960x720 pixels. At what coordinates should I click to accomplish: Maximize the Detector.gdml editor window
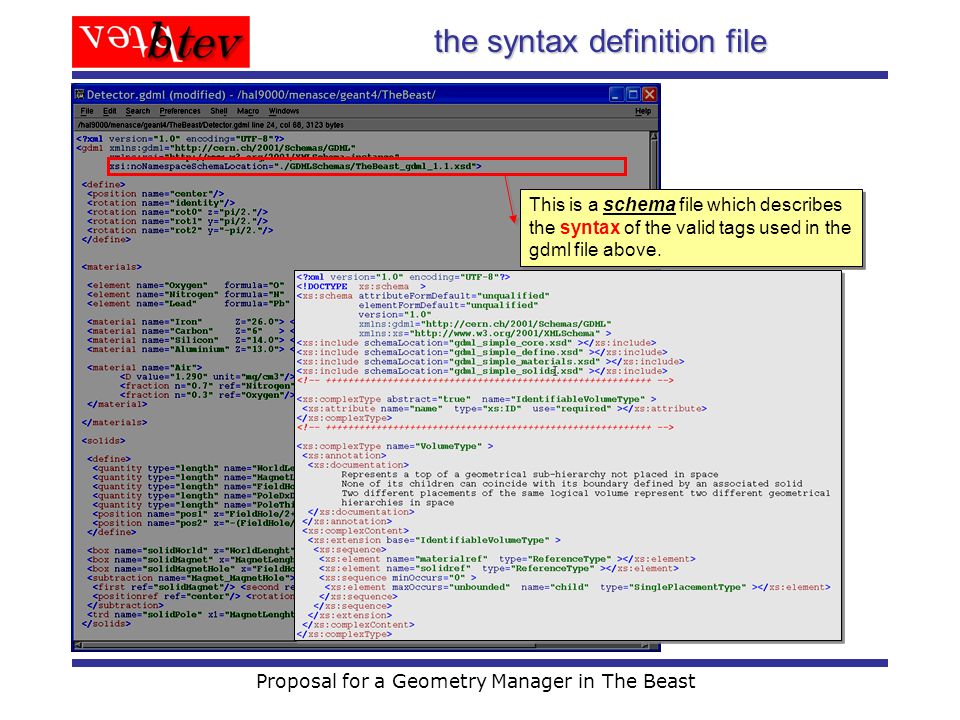(633, 94)
